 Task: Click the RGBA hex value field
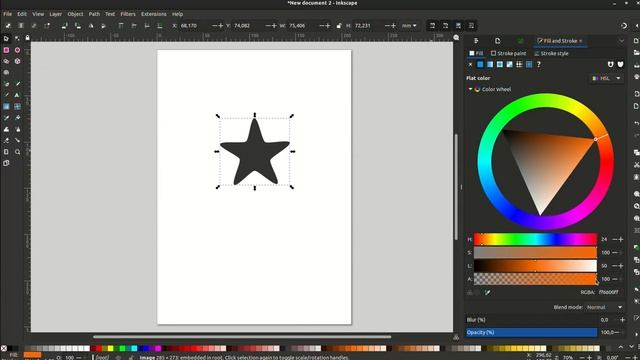click(x=609, y=292)
